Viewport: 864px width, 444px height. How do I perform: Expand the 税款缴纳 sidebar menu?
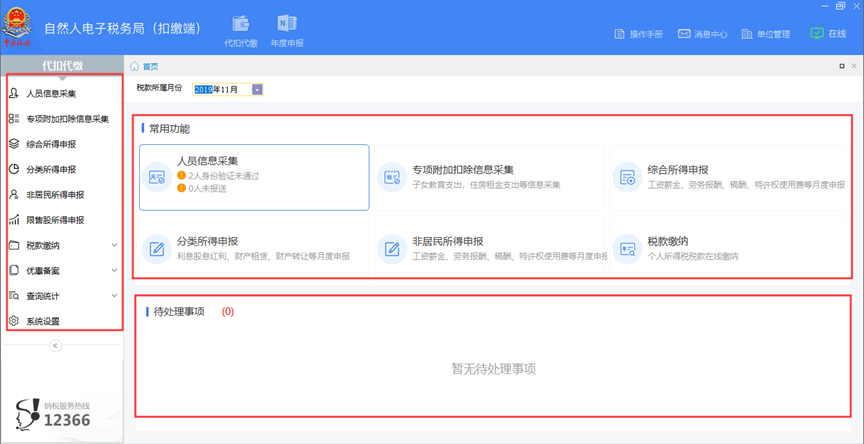(62, 245)
